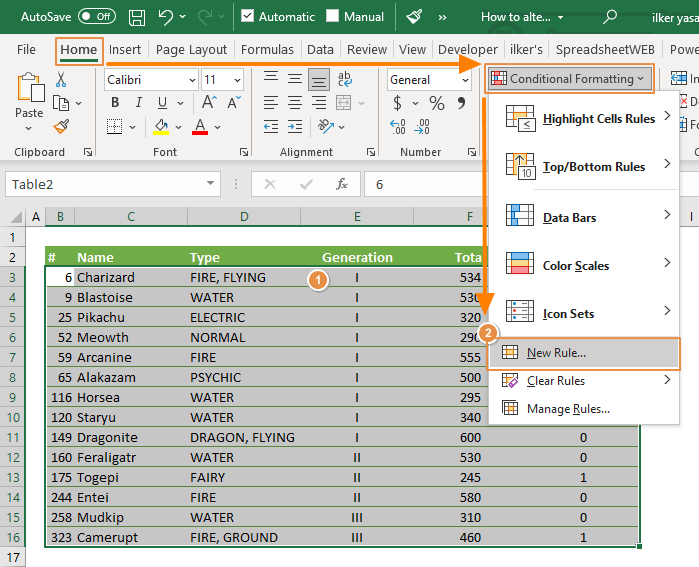
Task: Click the Format Painter brush icon
Action: tap(62, 127)
